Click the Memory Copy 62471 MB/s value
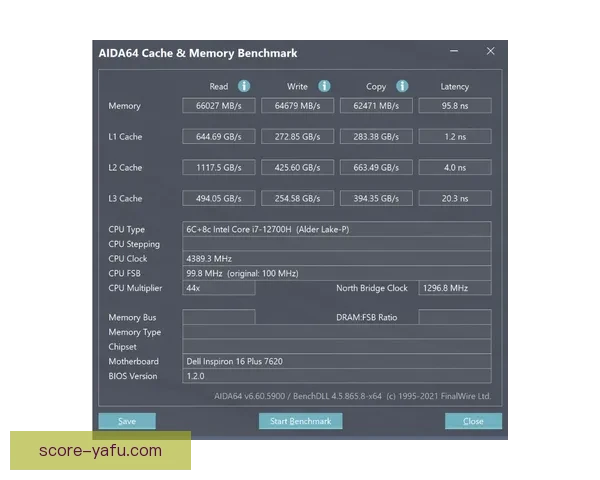Image resolution: width=600 pixels, height=480 pixels. coord(376,106)
